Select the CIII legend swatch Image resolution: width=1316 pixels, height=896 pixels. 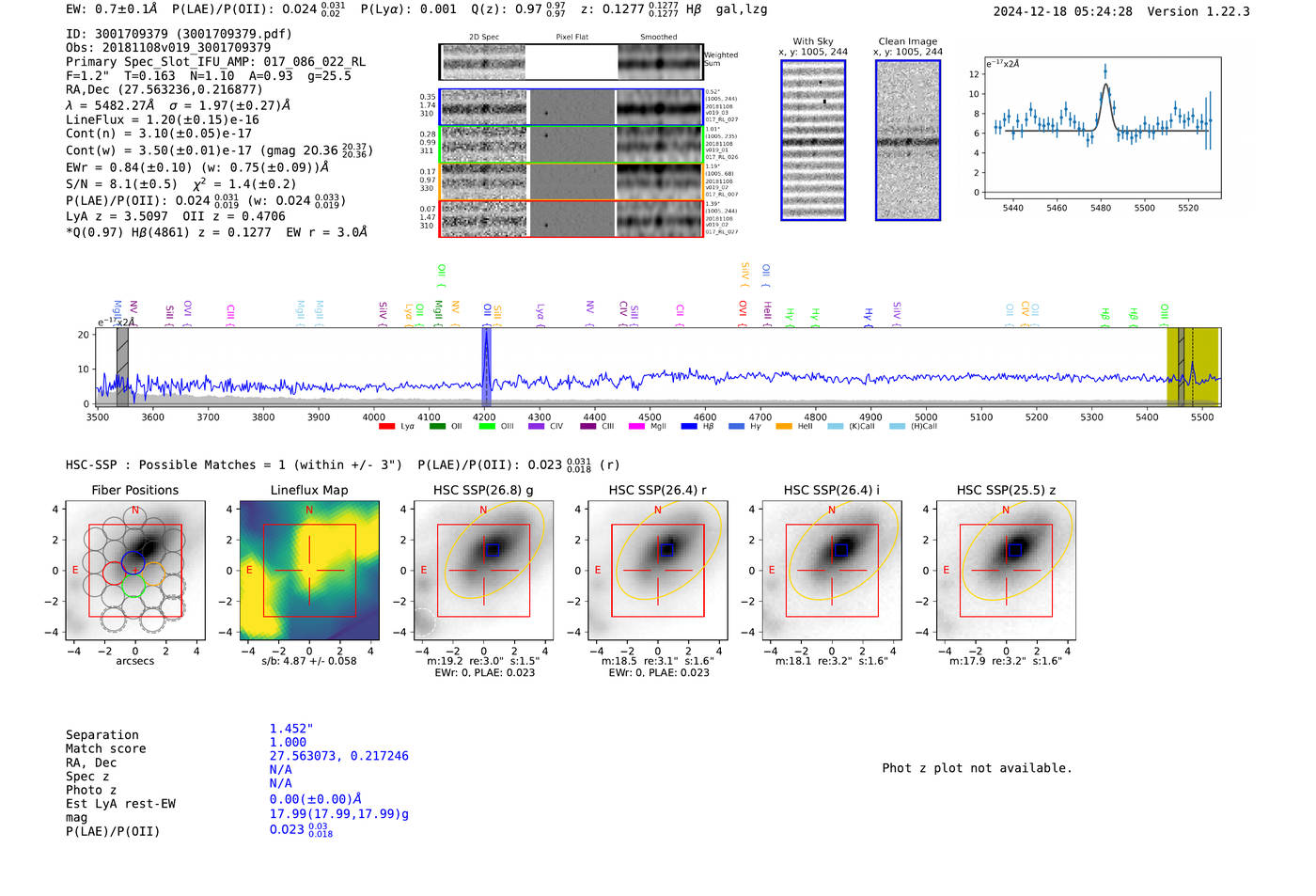pyautogui.click(x=587, y=427)
